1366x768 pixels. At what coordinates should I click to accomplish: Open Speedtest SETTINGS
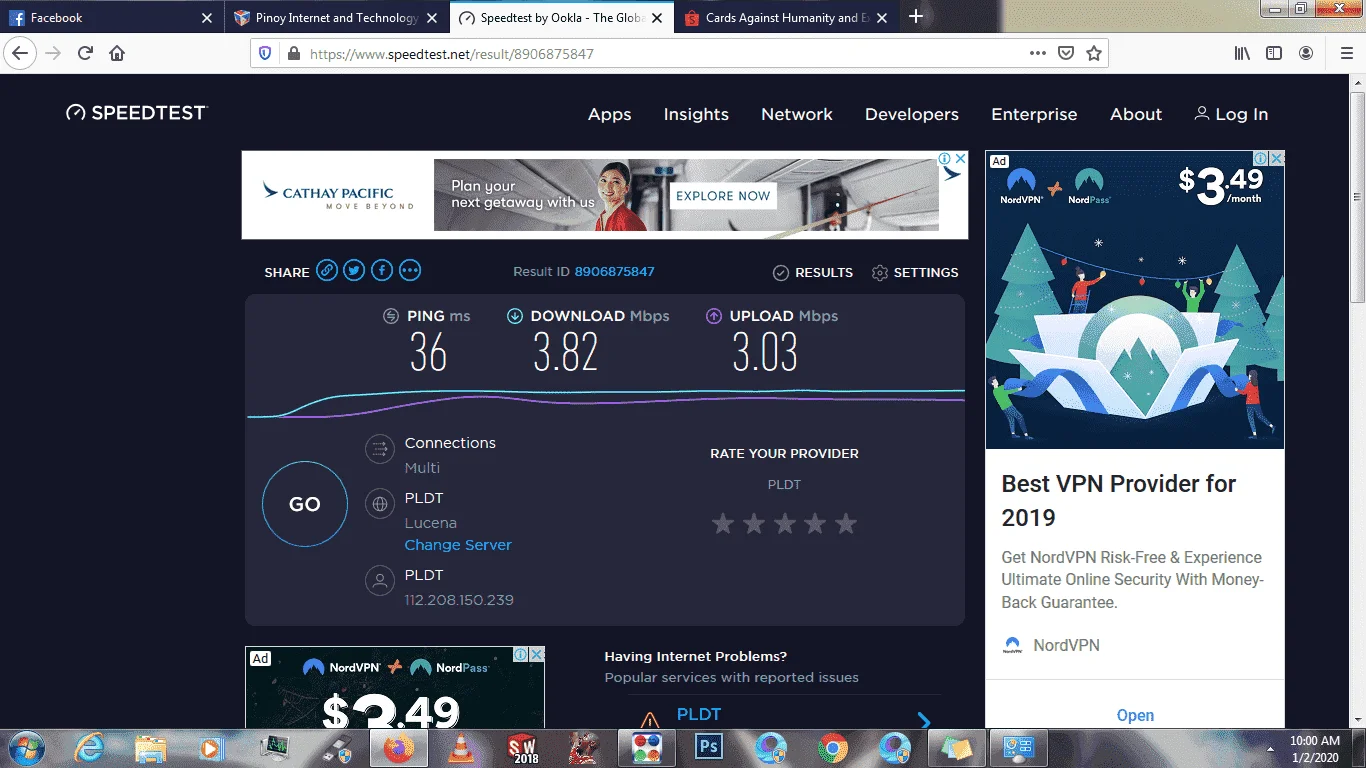[x=915, y=272]
